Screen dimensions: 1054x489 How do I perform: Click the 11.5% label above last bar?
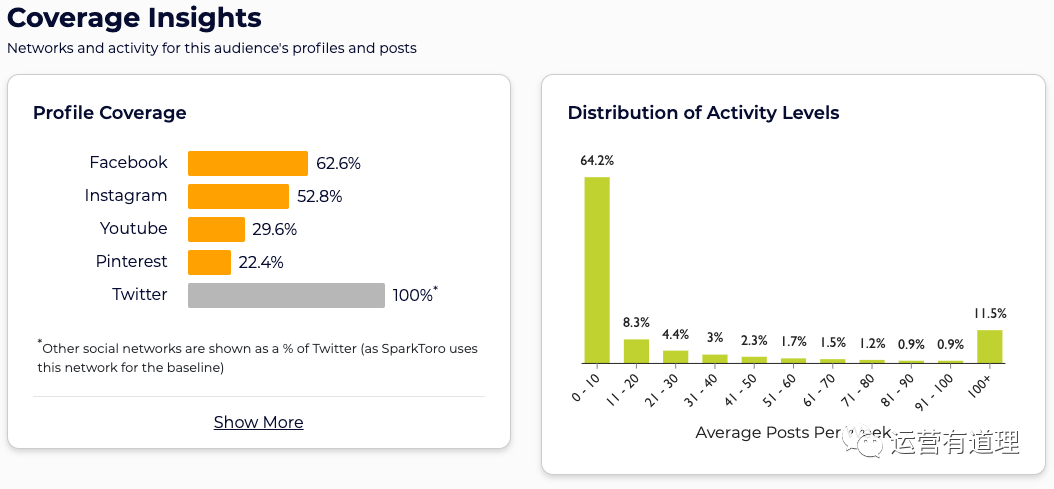click(x=989, y=314)
